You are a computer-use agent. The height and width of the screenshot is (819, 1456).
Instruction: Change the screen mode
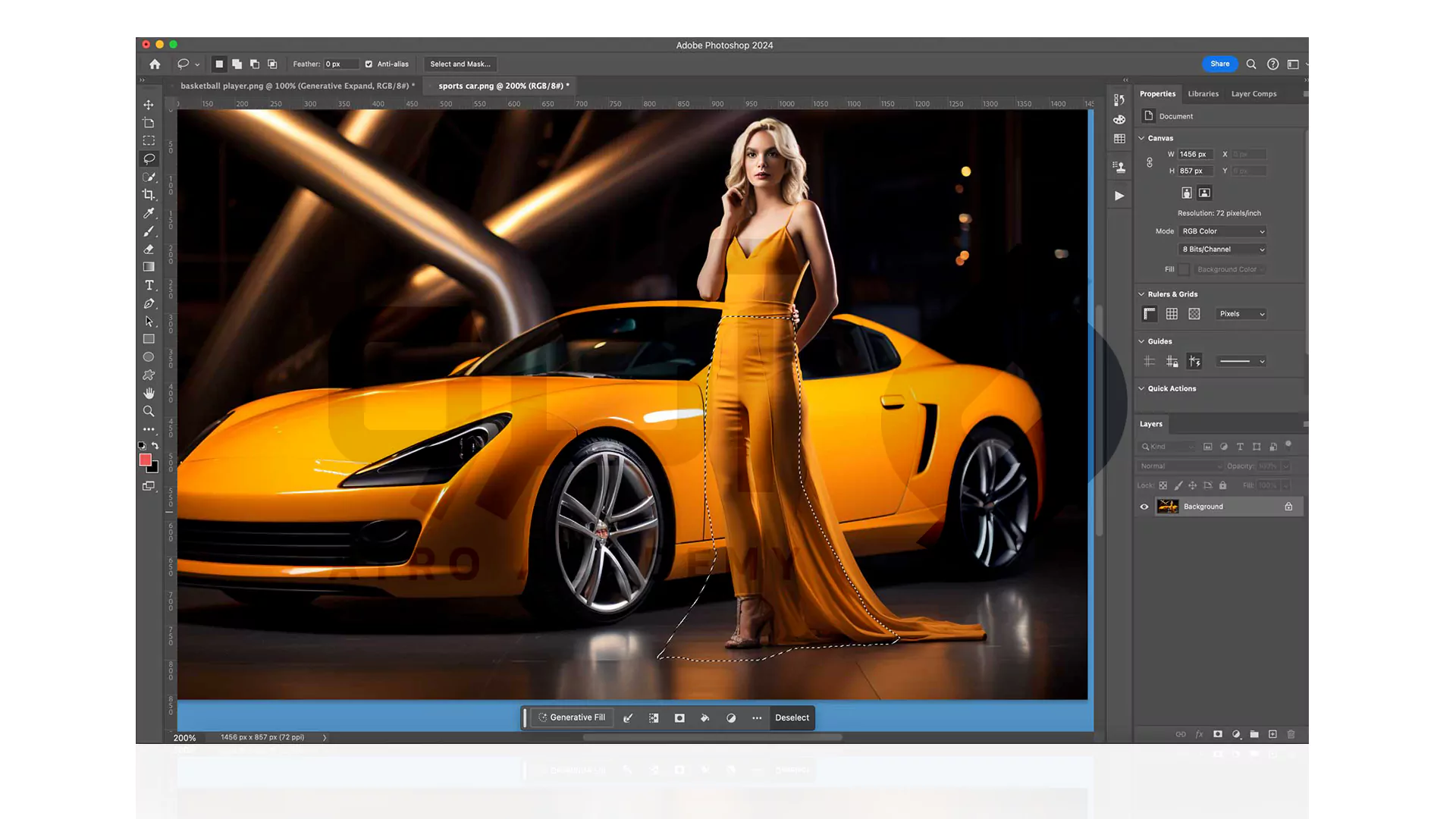click(149, 486)
